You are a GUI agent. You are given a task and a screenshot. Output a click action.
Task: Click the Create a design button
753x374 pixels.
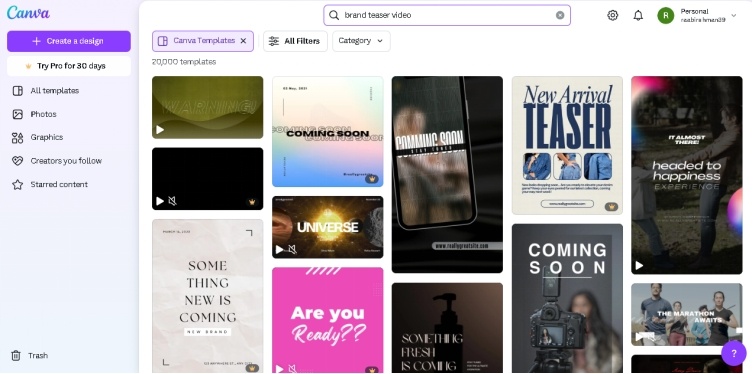pos(69,41)
